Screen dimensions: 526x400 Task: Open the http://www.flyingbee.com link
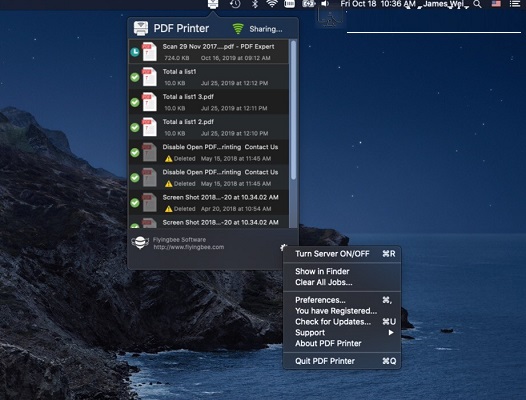189,247
